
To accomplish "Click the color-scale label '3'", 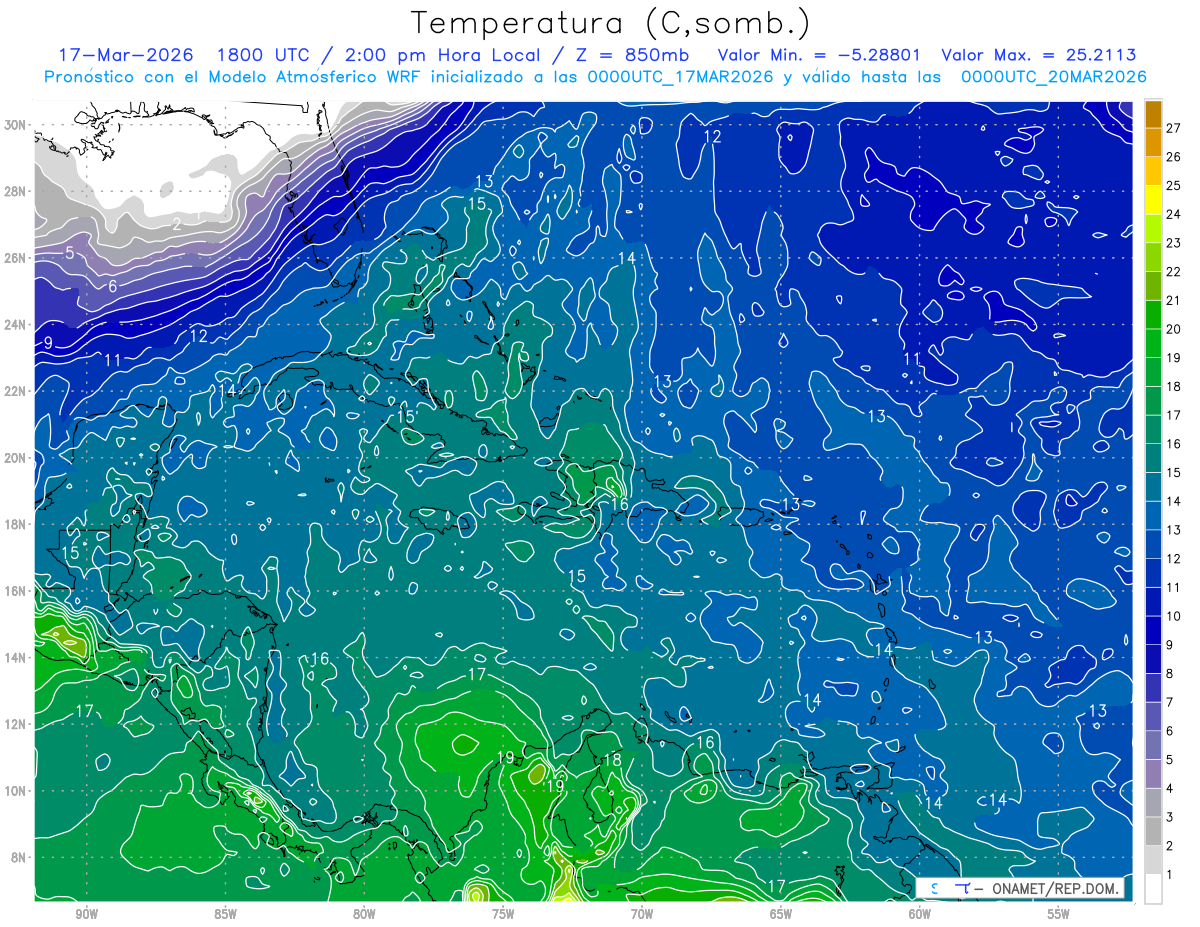I will click(1170, 817).
